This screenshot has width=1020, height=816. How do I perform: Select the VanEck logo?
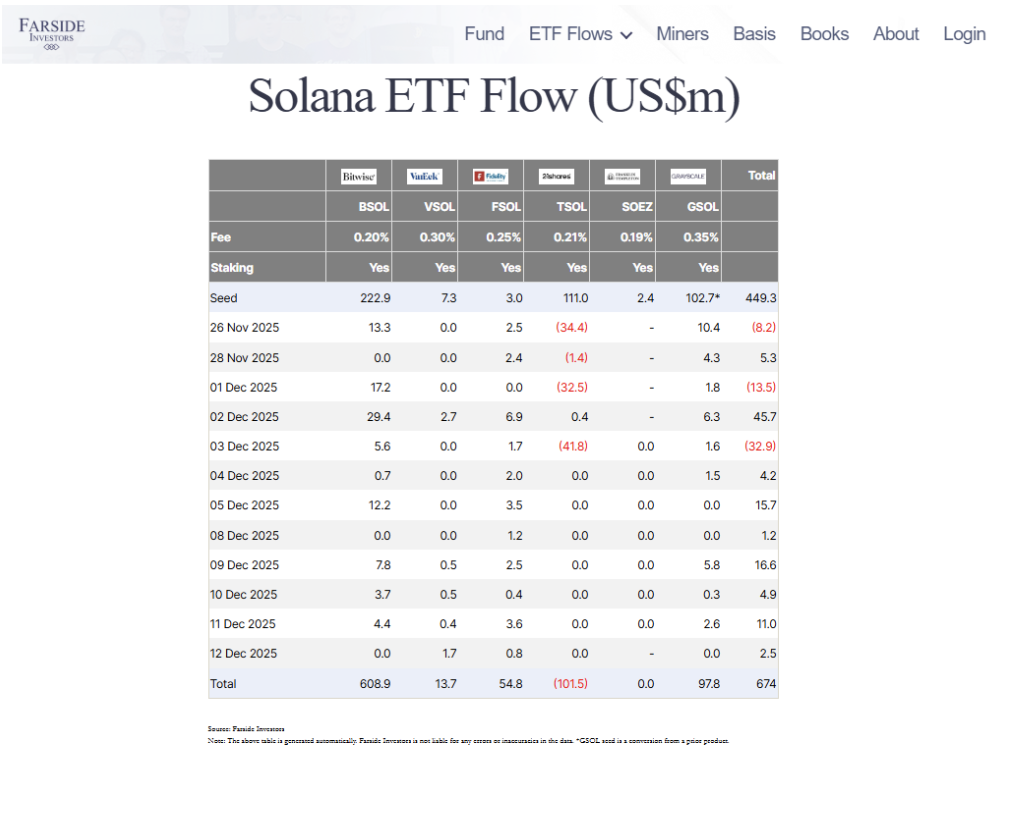[x=424, y=175]
